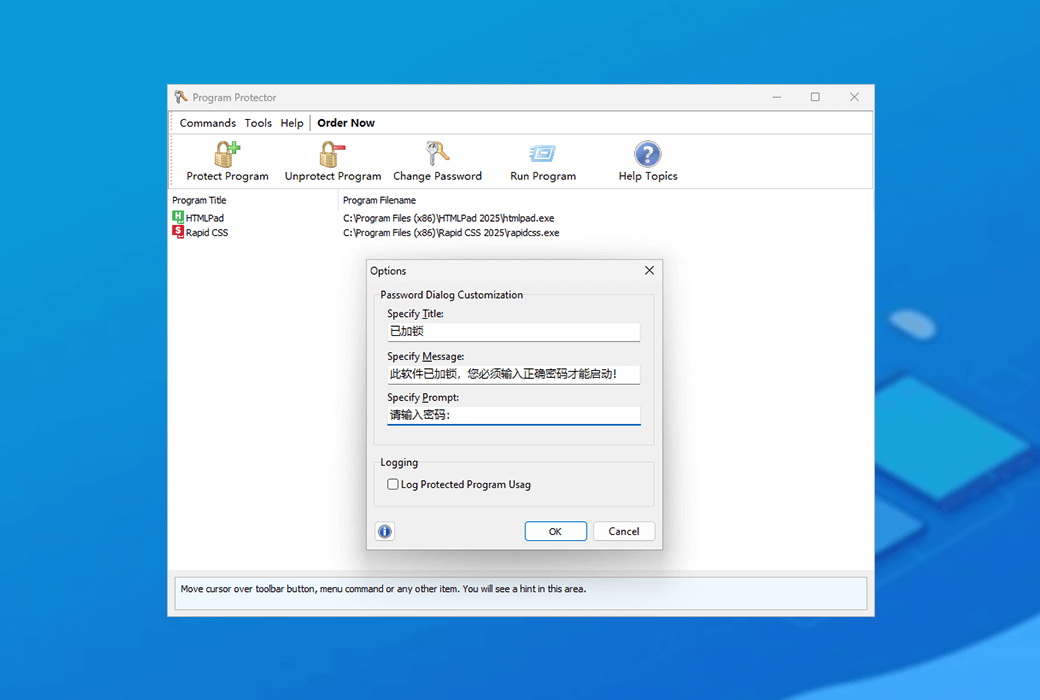The height and width of the screenshot is (700, 1040).
Task: Open Help Topics question mark icon
Action: [647, 154]
